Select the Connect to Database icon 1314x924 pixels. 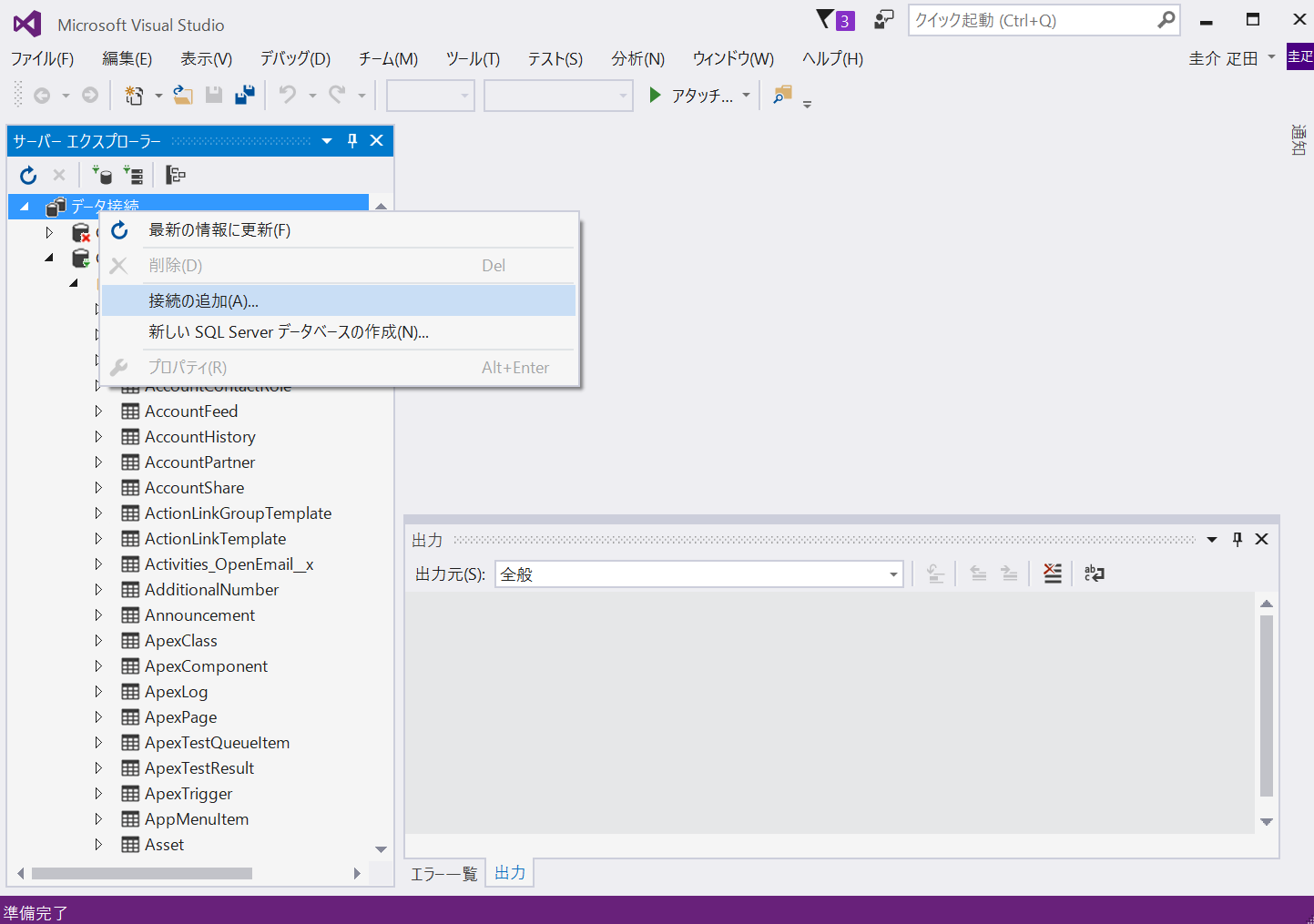tap(103, 175)
